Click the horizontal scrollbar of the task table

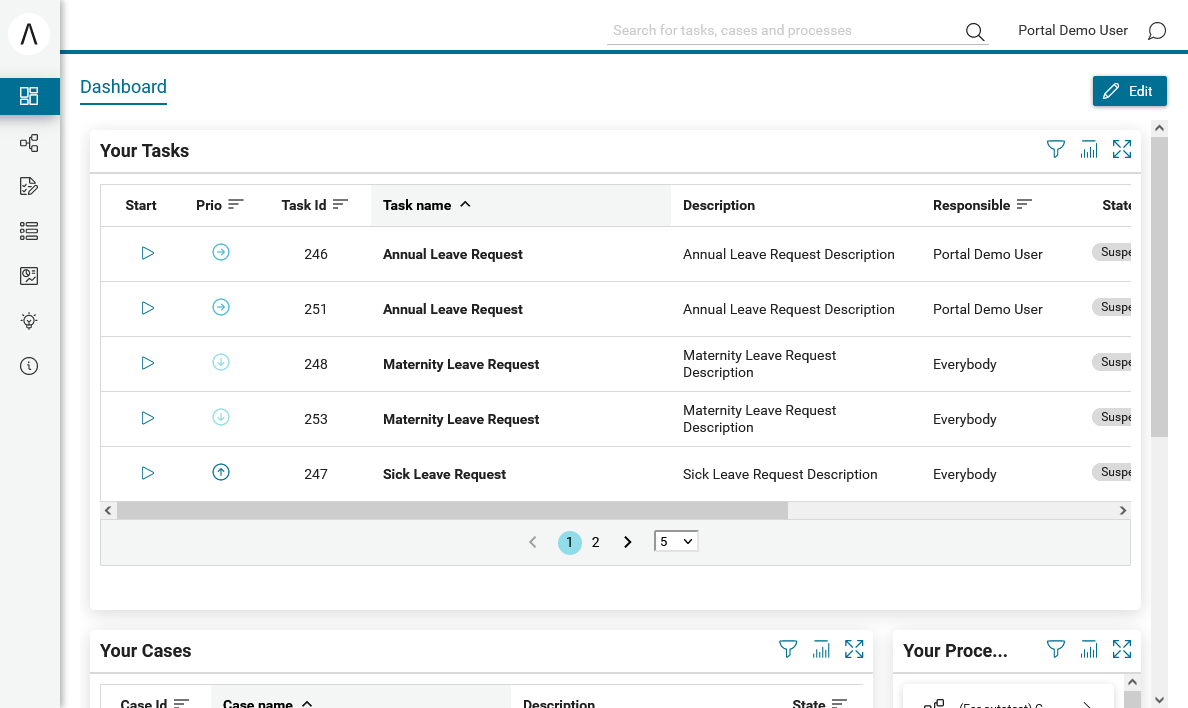coord(452,511)
